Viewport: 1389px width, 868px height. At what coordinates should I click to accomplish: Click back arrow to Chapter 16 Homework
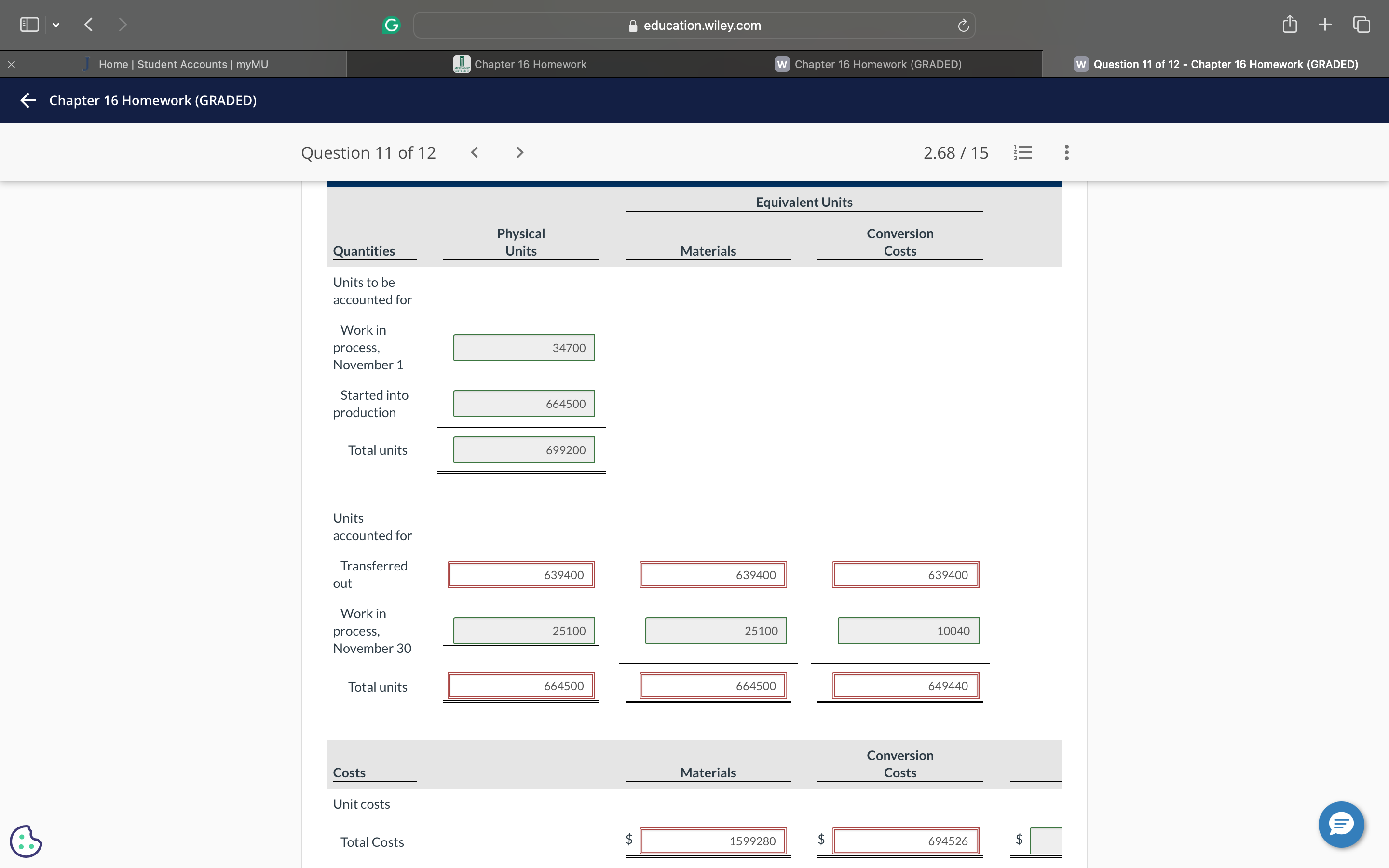click(28, 100)
